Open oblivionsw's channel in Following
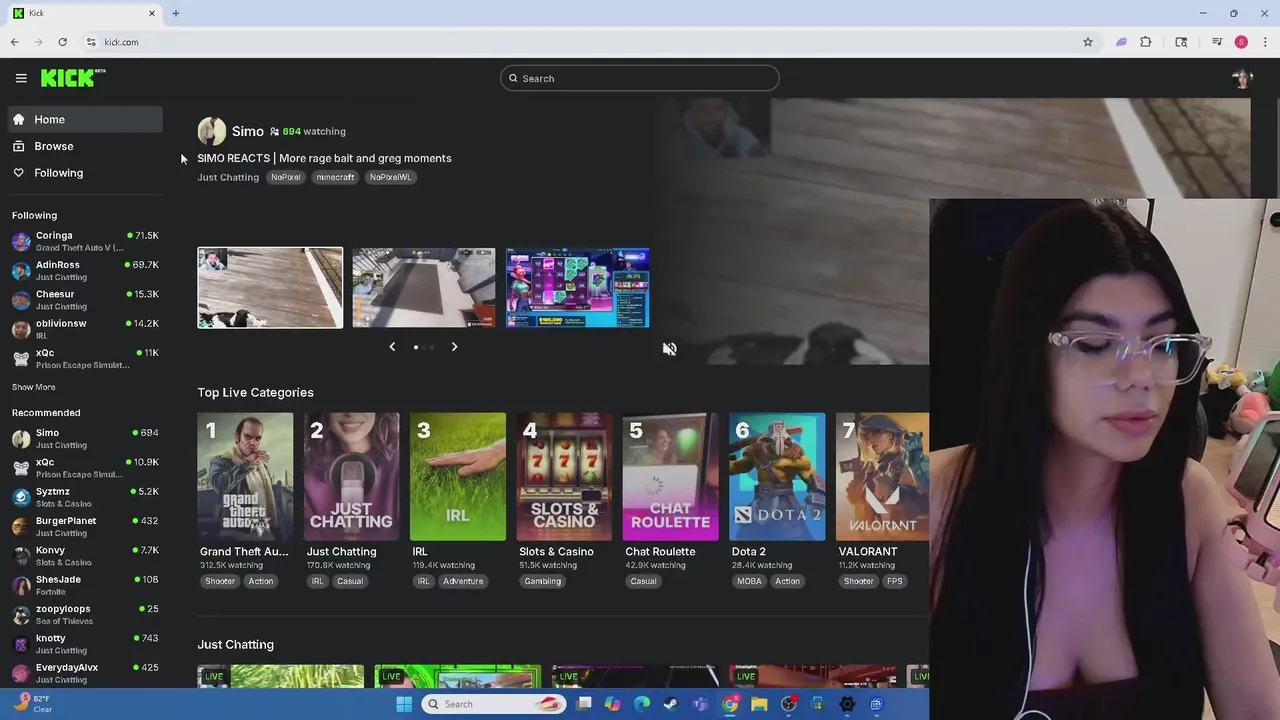Viewport: 1280px width, 720px height. [86, 329]
